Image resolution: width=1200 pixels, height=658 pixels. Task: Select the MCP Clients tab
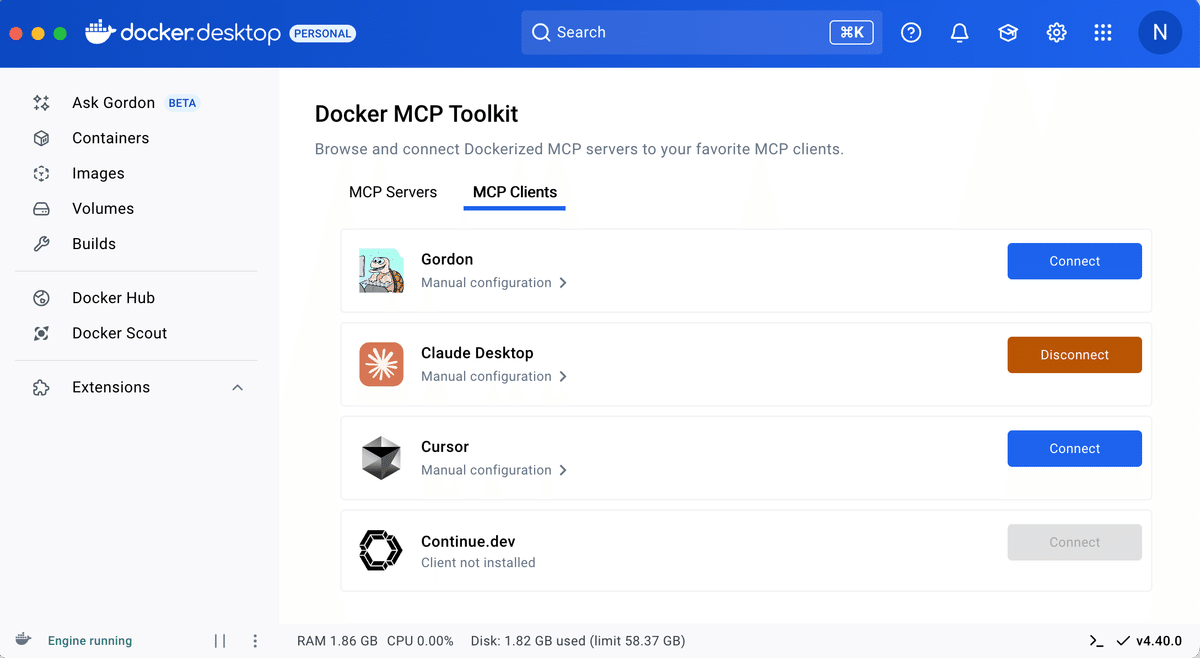(x=514, y=192)
